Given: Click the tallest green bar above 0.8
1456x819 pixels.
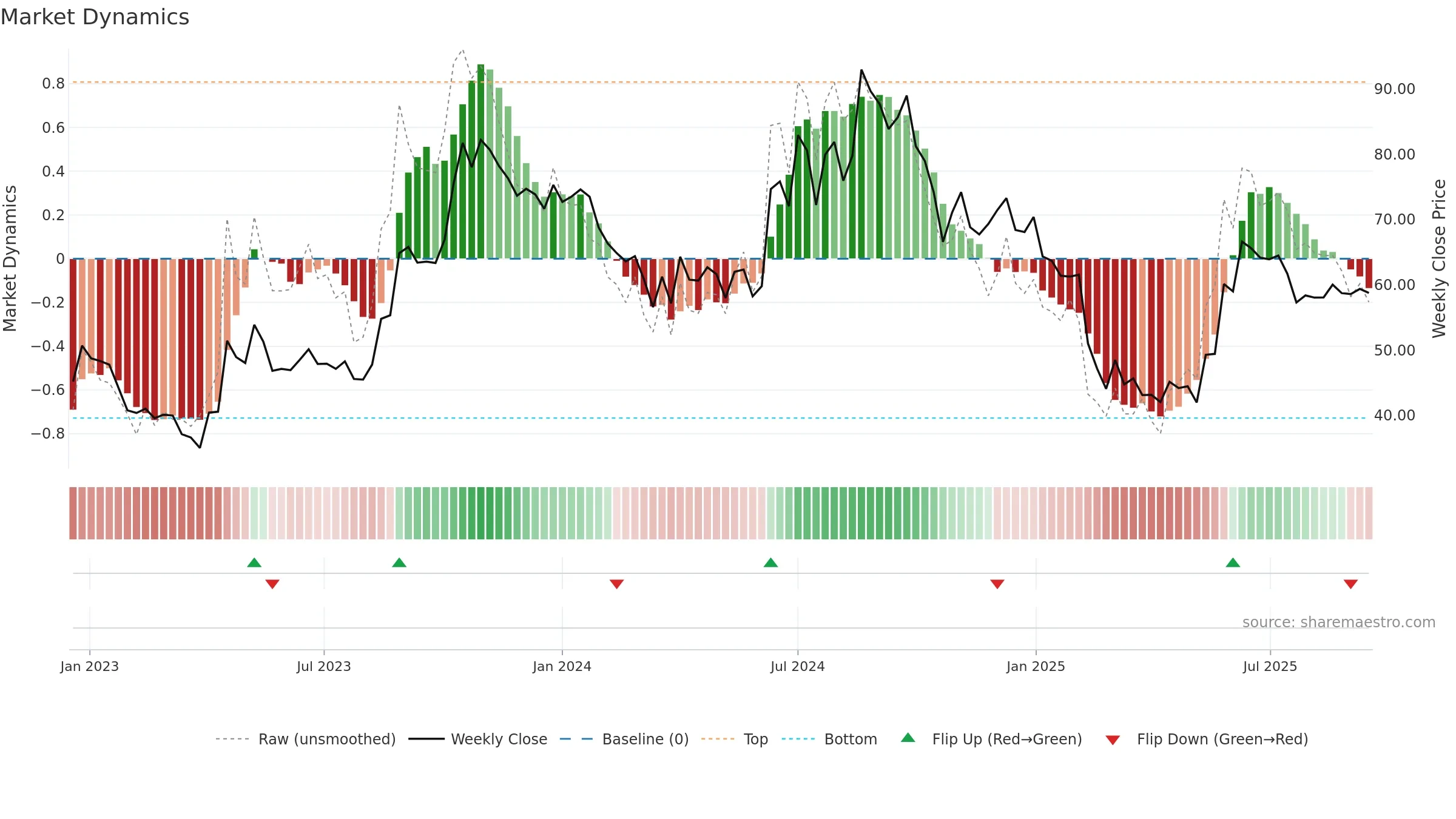Looking at the screenshot, I should (480, 161).
